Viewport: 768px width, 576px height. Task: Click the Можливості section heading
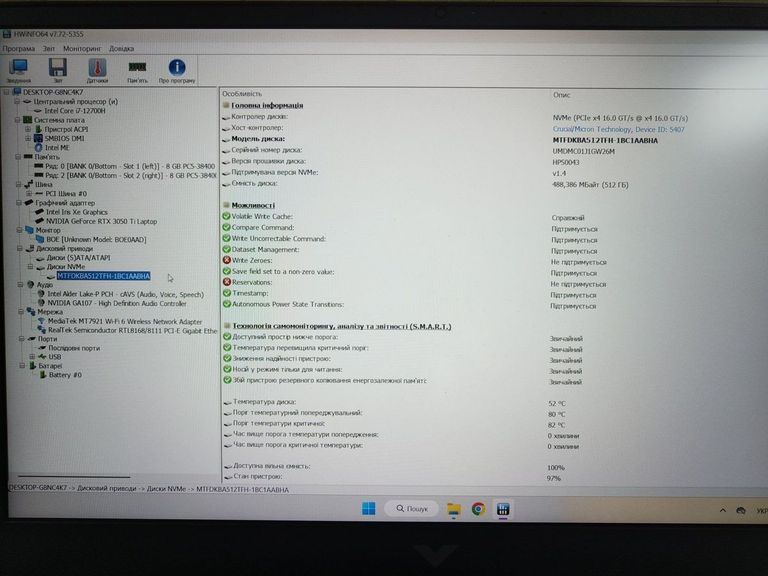[253, 205]
